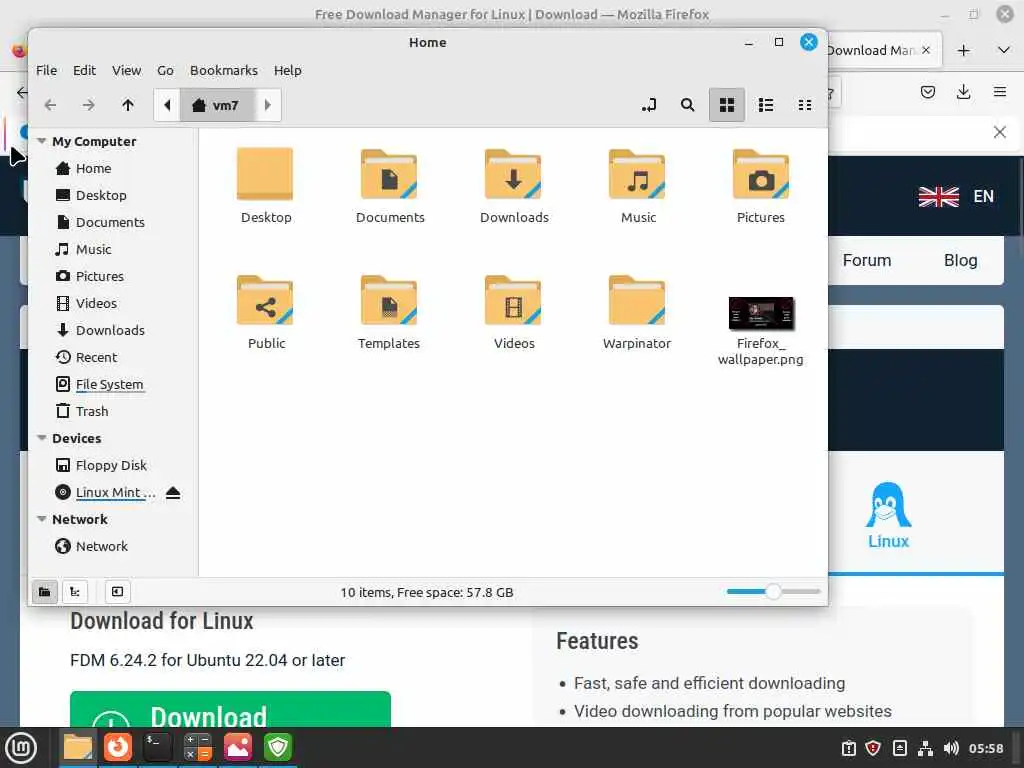Viewport: 1024px width, 768px height.
Task: Open the View menu
Action: (127, 71)
